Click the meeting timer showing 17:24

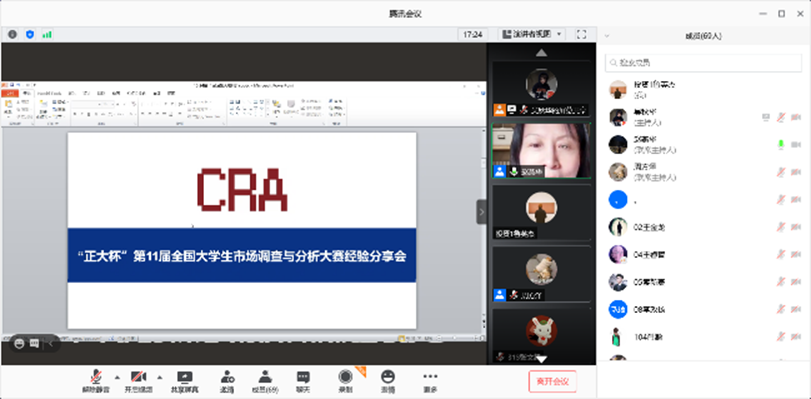pos(473,35)
